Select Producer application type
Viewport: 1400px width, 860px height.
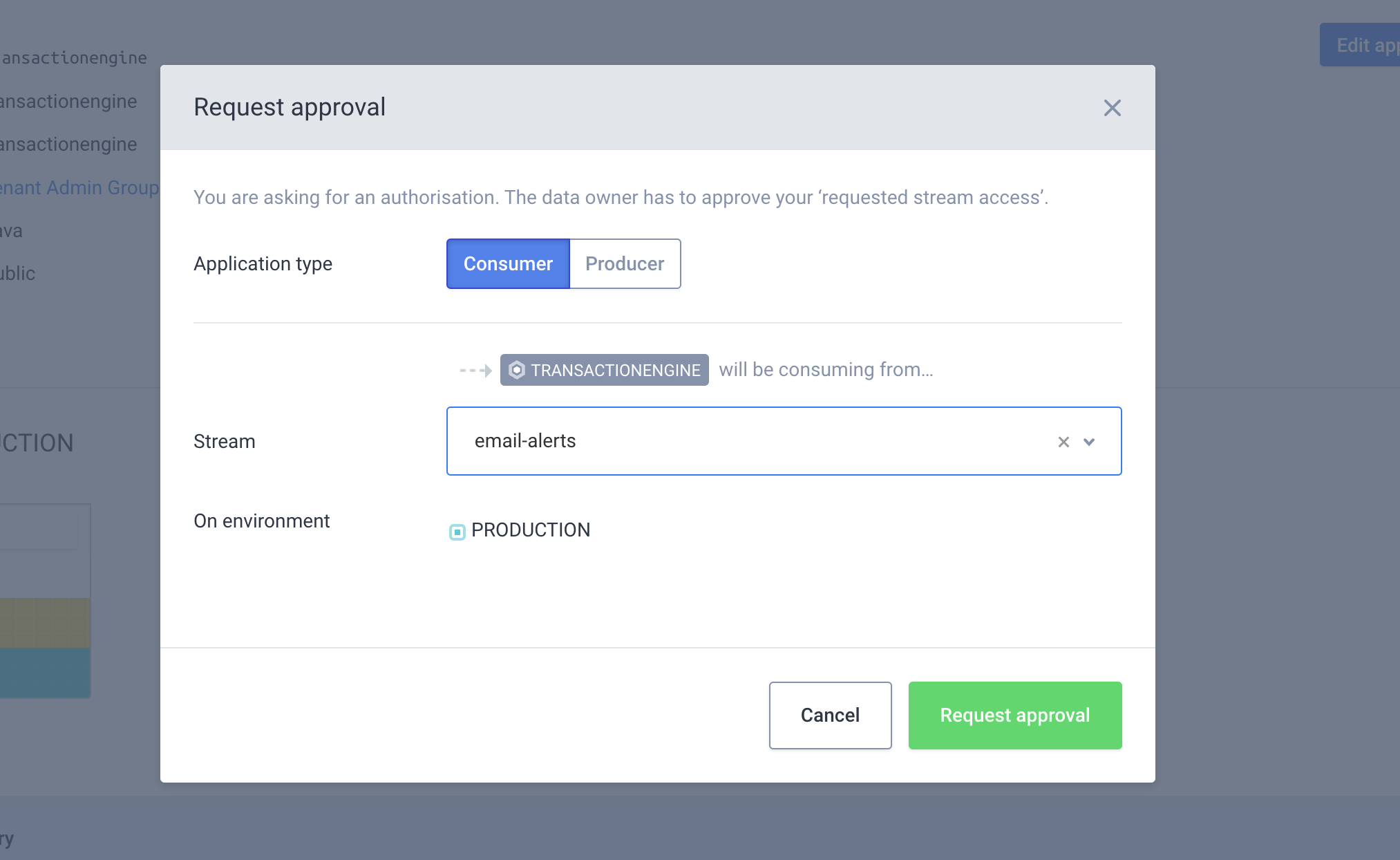[x=625, y=263]
